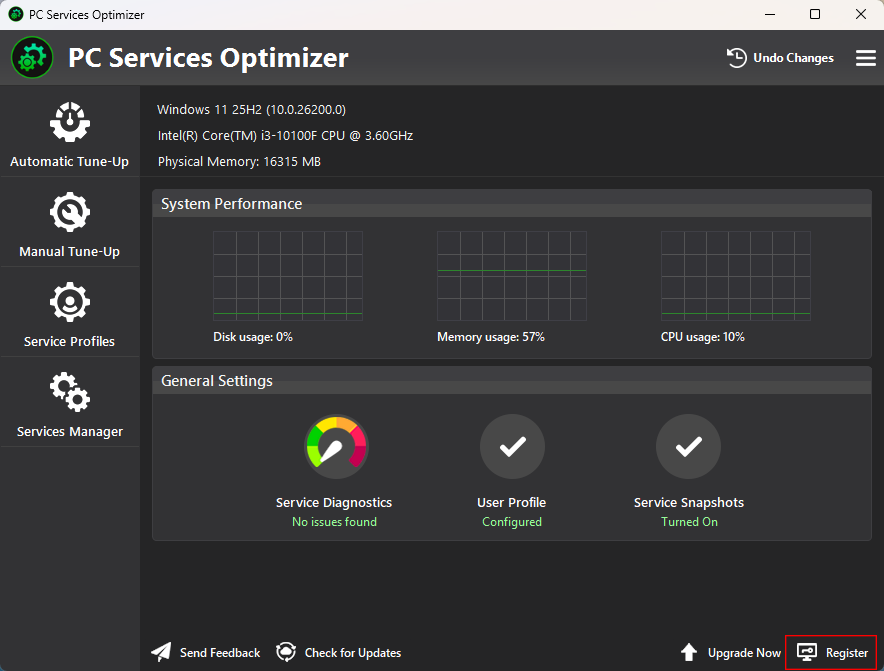Click the PC Services Optimizer green logo

(32, 58)
